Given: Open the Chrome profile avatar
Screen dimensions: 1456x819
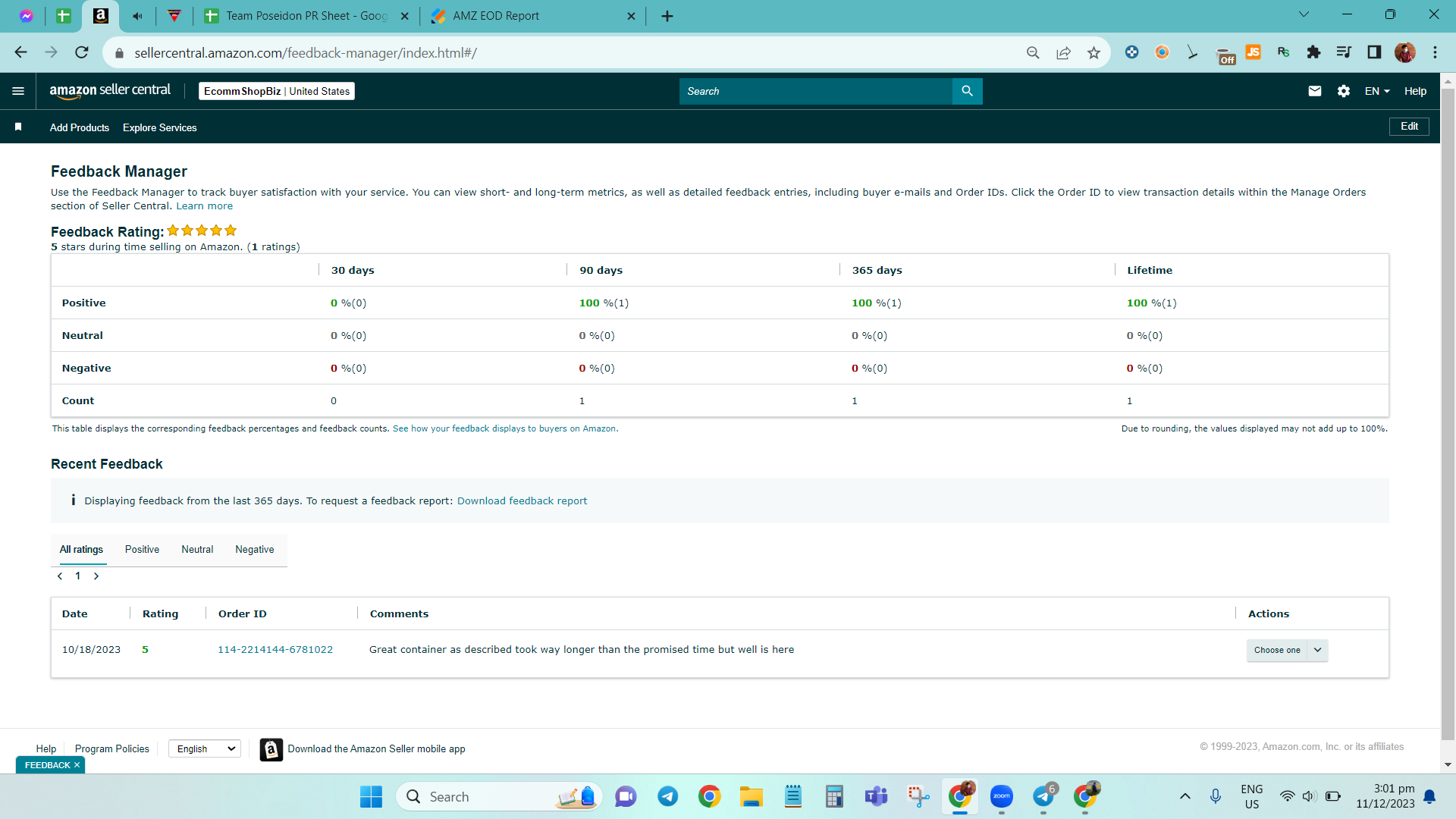Looking at the screenshot, I should click(x=1404, y=52).
